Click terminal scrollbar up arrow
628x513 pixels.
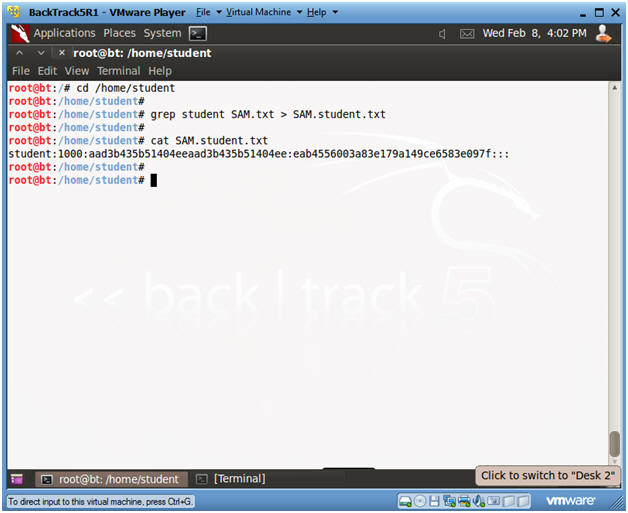(614, 88)
